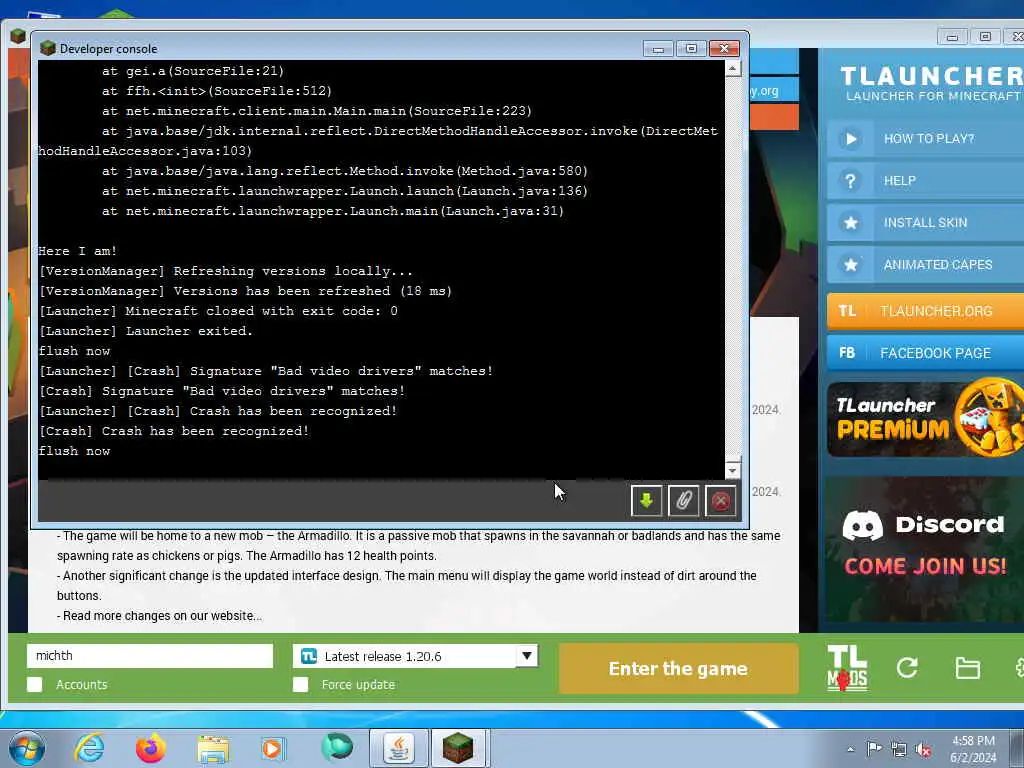Switch to the Minecraft block taskbar app
Screen dimensions: 1024x768
click(458, 748)
